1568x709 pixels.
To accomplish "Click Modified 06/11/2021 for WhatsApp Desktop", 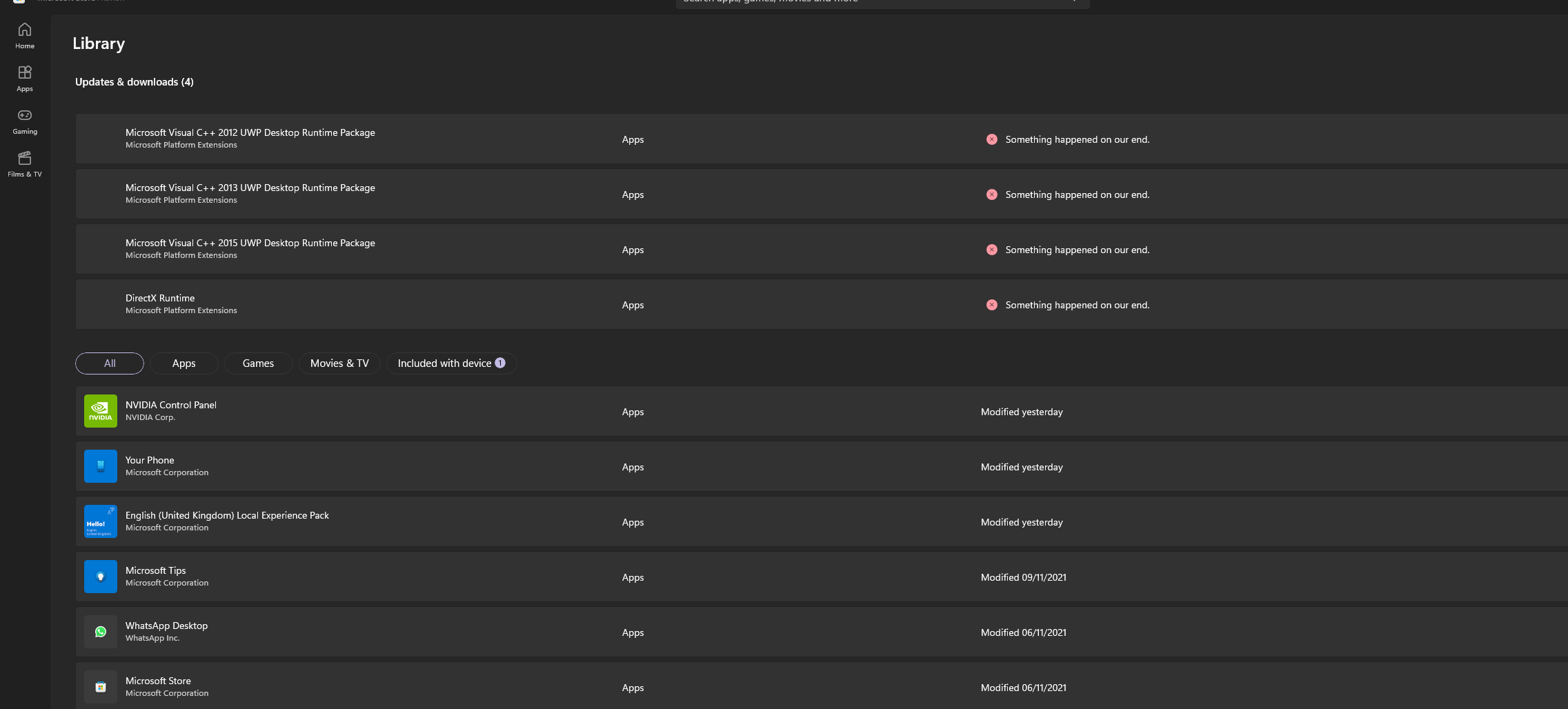I will [1024, 632].
